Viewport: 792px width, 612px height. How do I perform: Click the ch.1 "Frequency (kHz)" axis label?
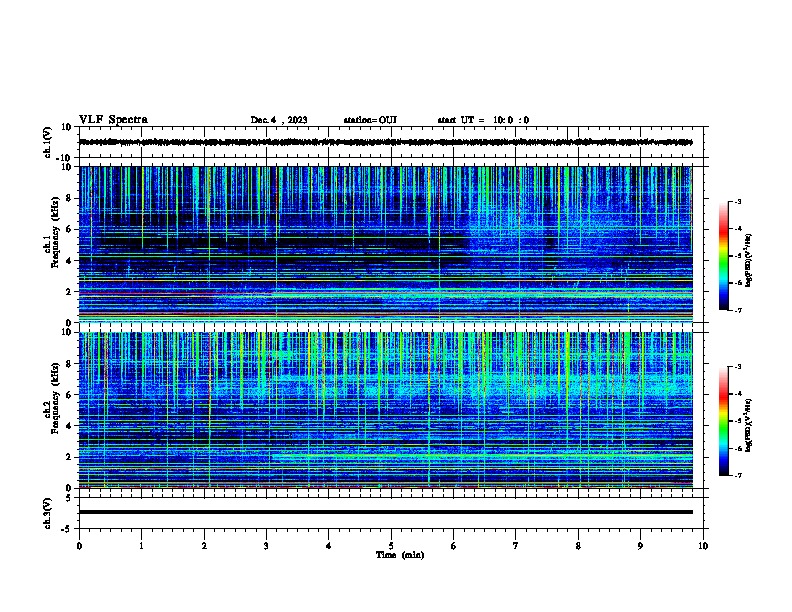55,232
